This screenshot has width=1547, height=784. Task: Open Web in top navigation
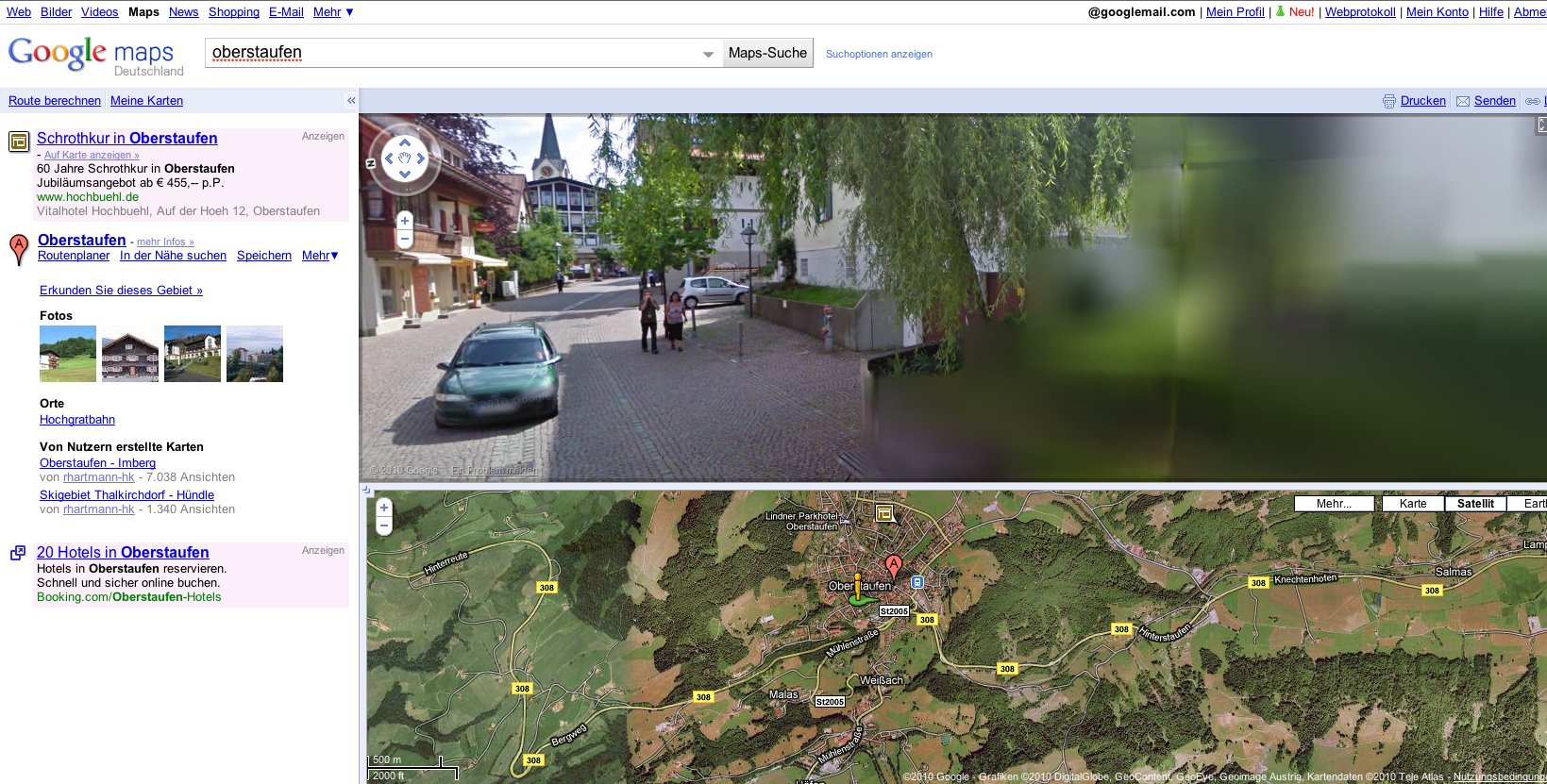pos(19,12)
